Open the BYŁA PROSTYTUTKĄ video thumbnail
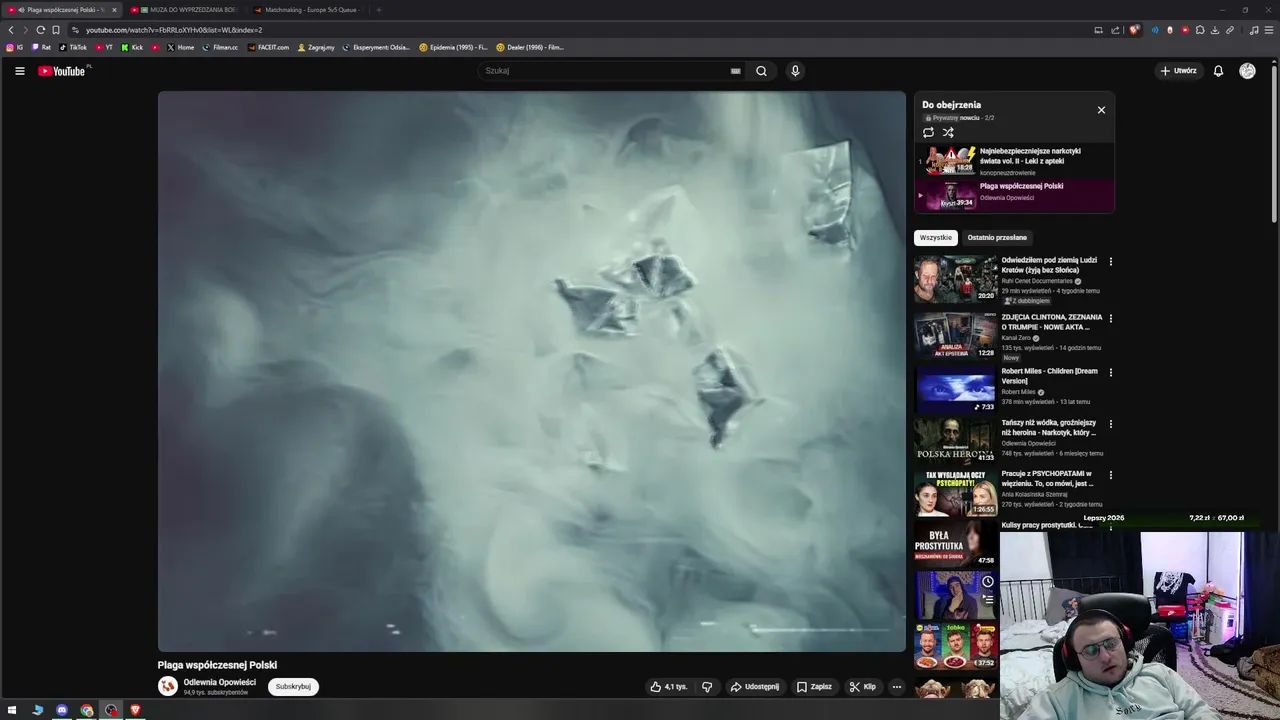 (955, 544)
